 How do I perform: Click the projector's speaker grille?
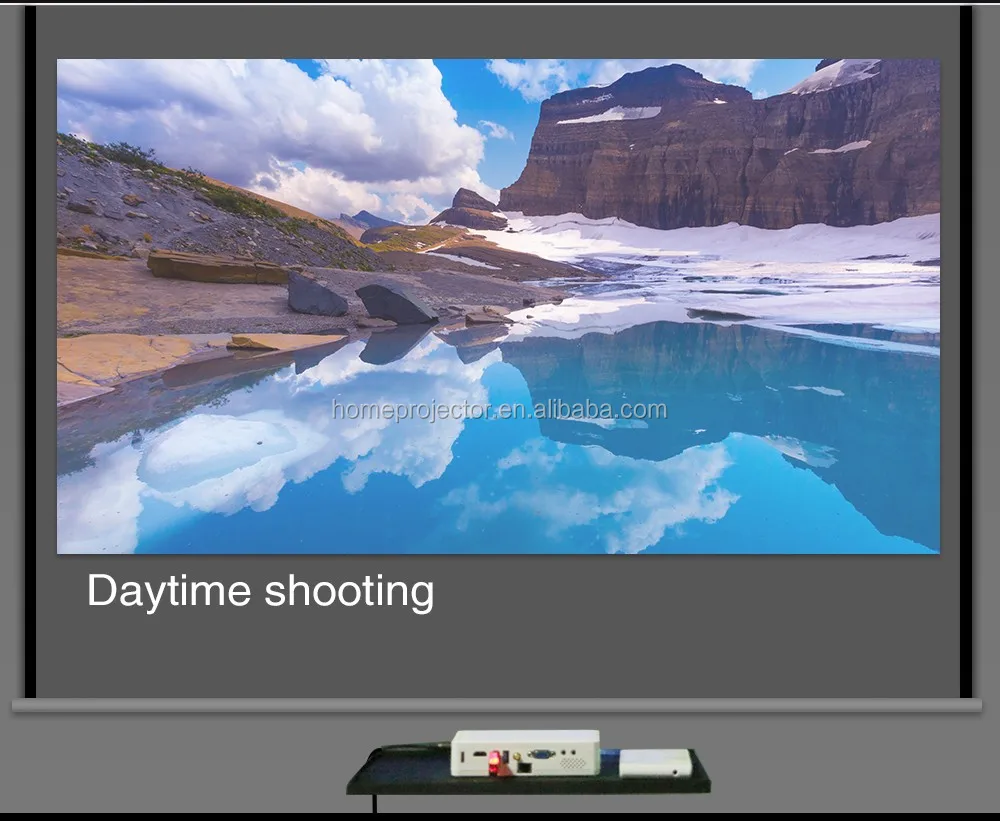coord(574,762)
